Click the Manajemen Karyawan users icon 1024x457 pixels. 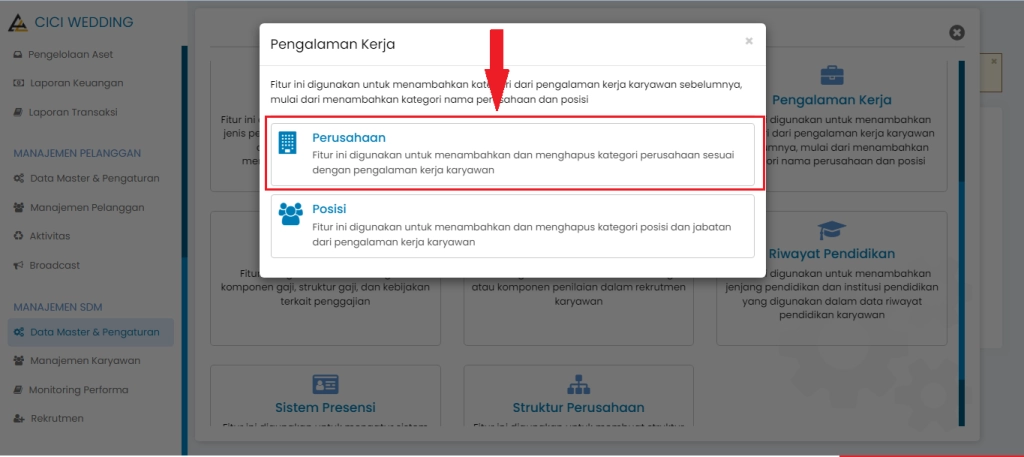click(19, 360)
